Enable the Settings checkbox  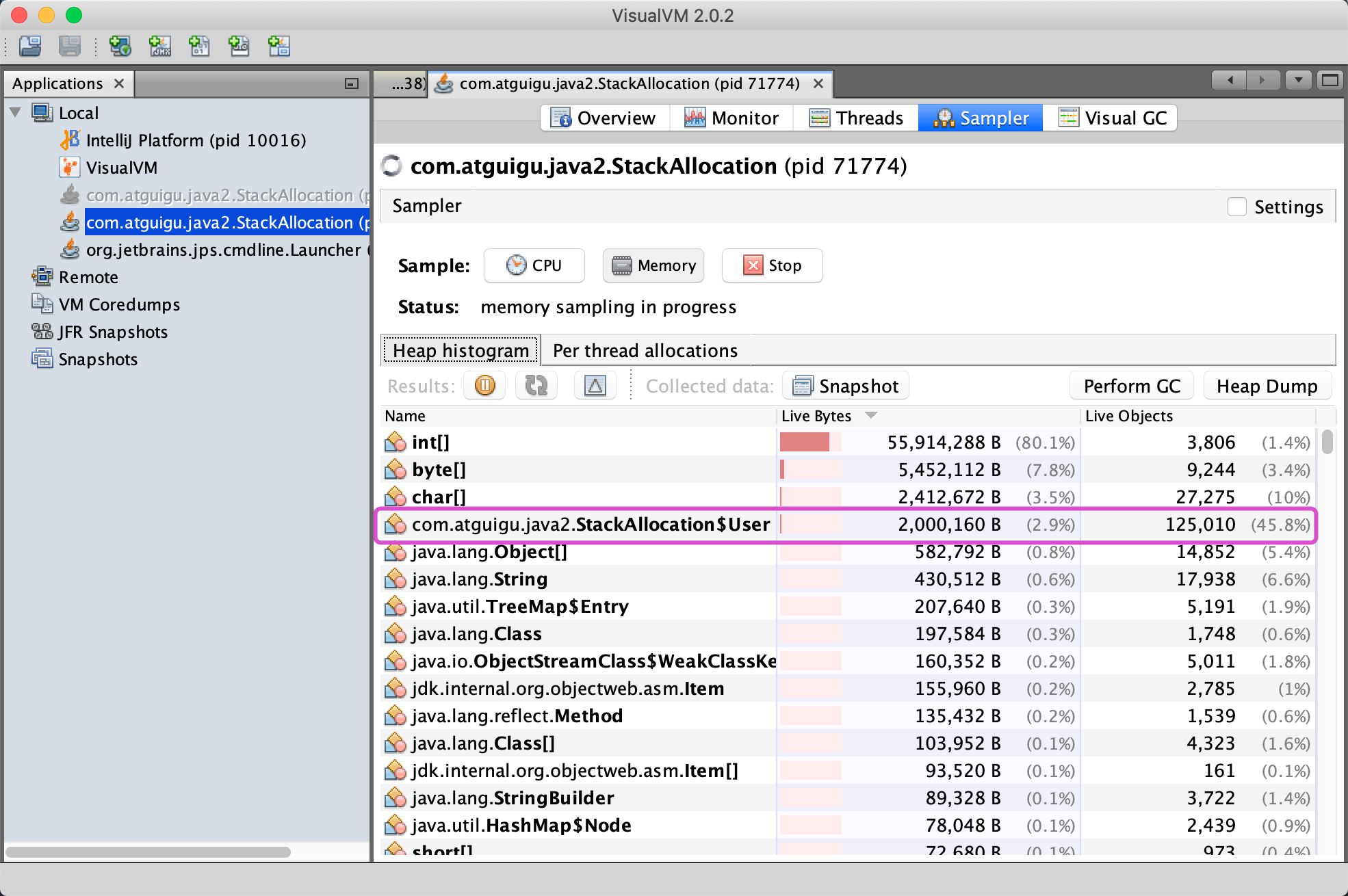1236,207
